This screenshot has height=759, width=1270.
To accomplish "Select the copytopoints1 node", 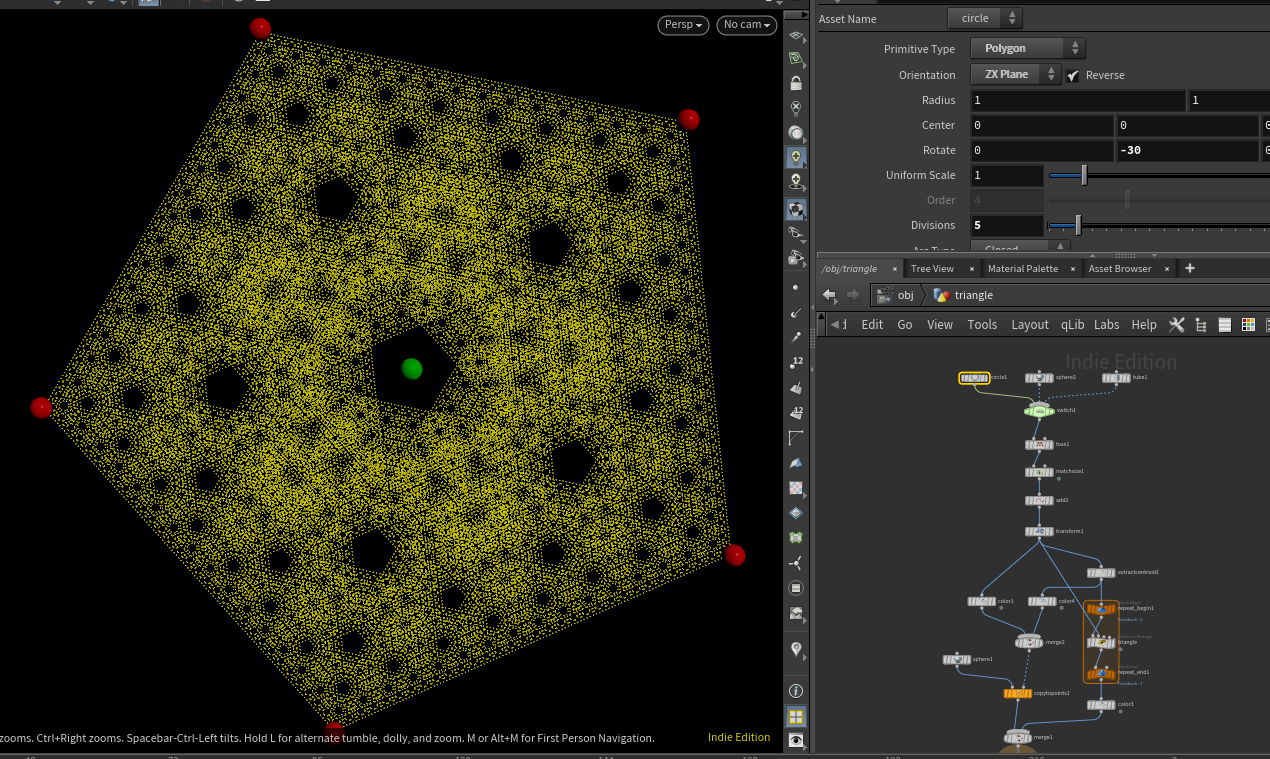I will 1017,693.
